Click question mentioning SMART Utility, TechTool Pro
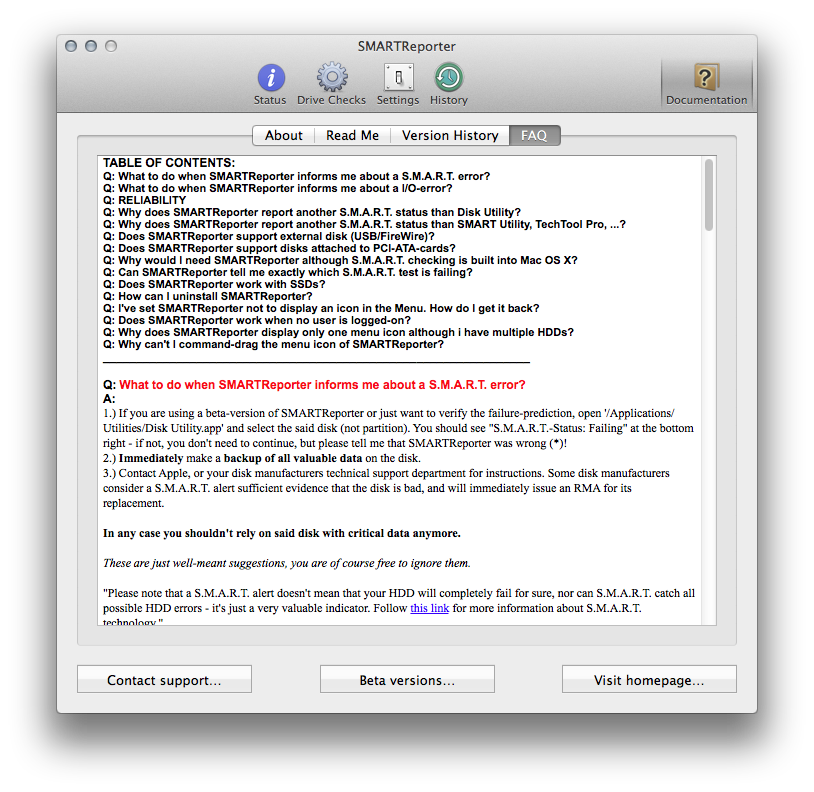This screenshot has width=814, height=792. [x=364, y=224]
